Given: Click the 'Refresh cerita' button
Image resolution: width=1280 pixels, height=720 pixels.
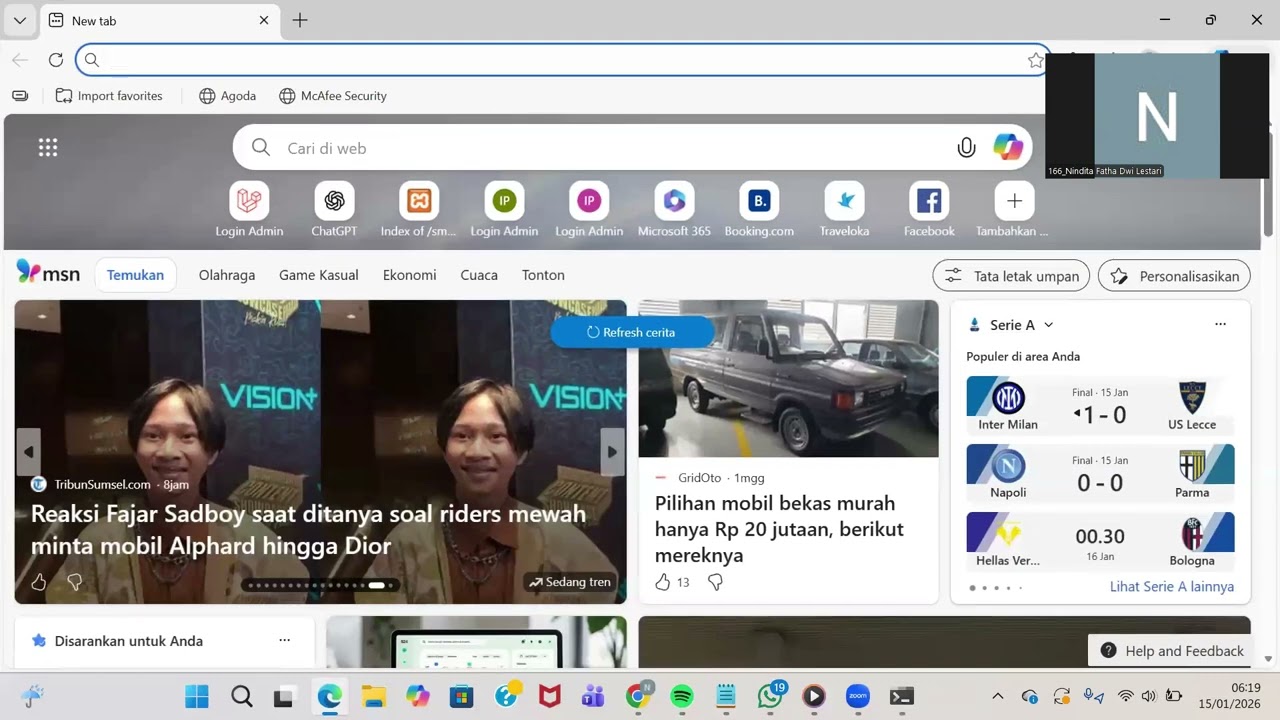Looking at the screenshot, I should pos(632,332).
